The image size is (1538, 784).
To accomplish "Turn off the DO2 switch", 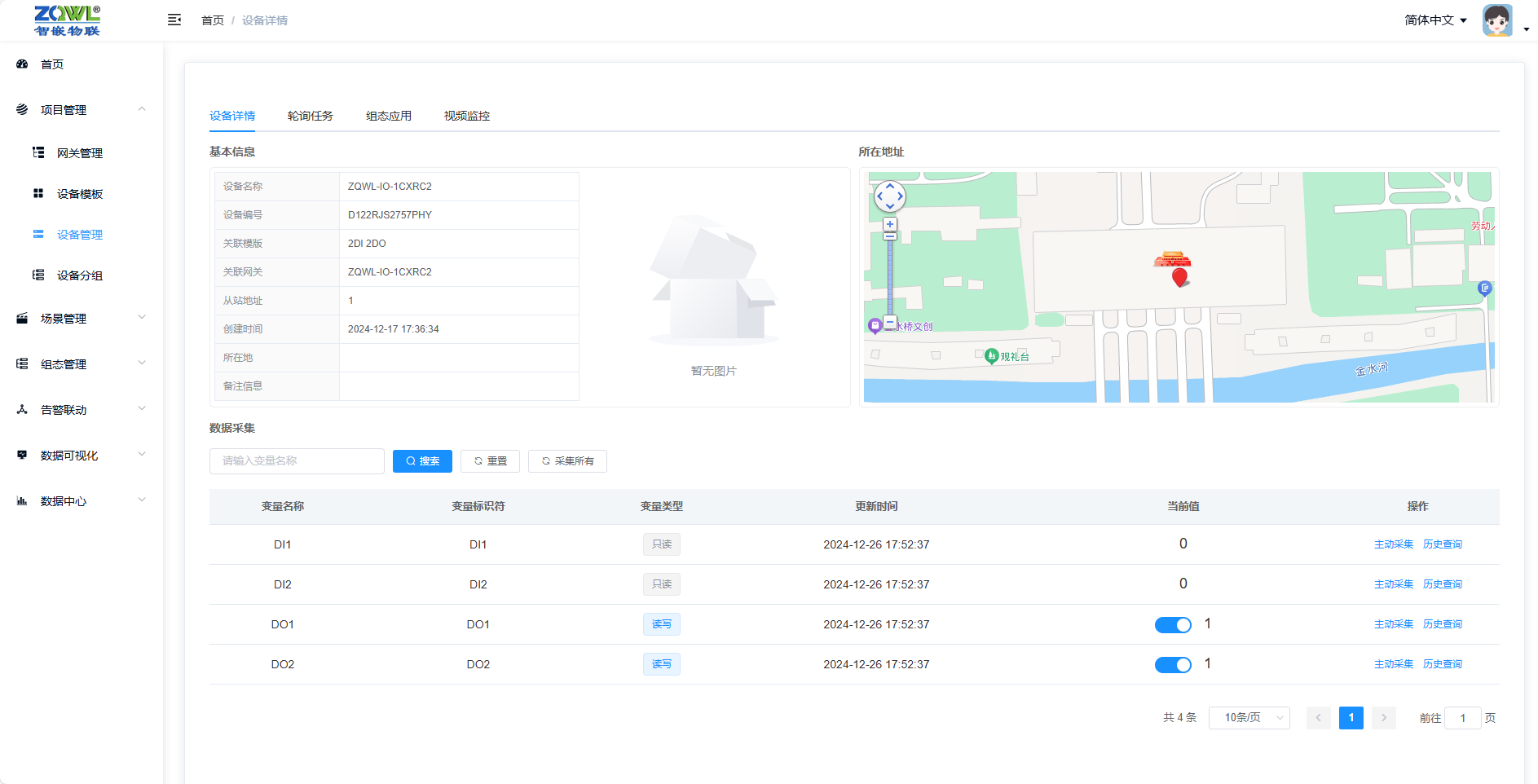I will [1173, 665].
